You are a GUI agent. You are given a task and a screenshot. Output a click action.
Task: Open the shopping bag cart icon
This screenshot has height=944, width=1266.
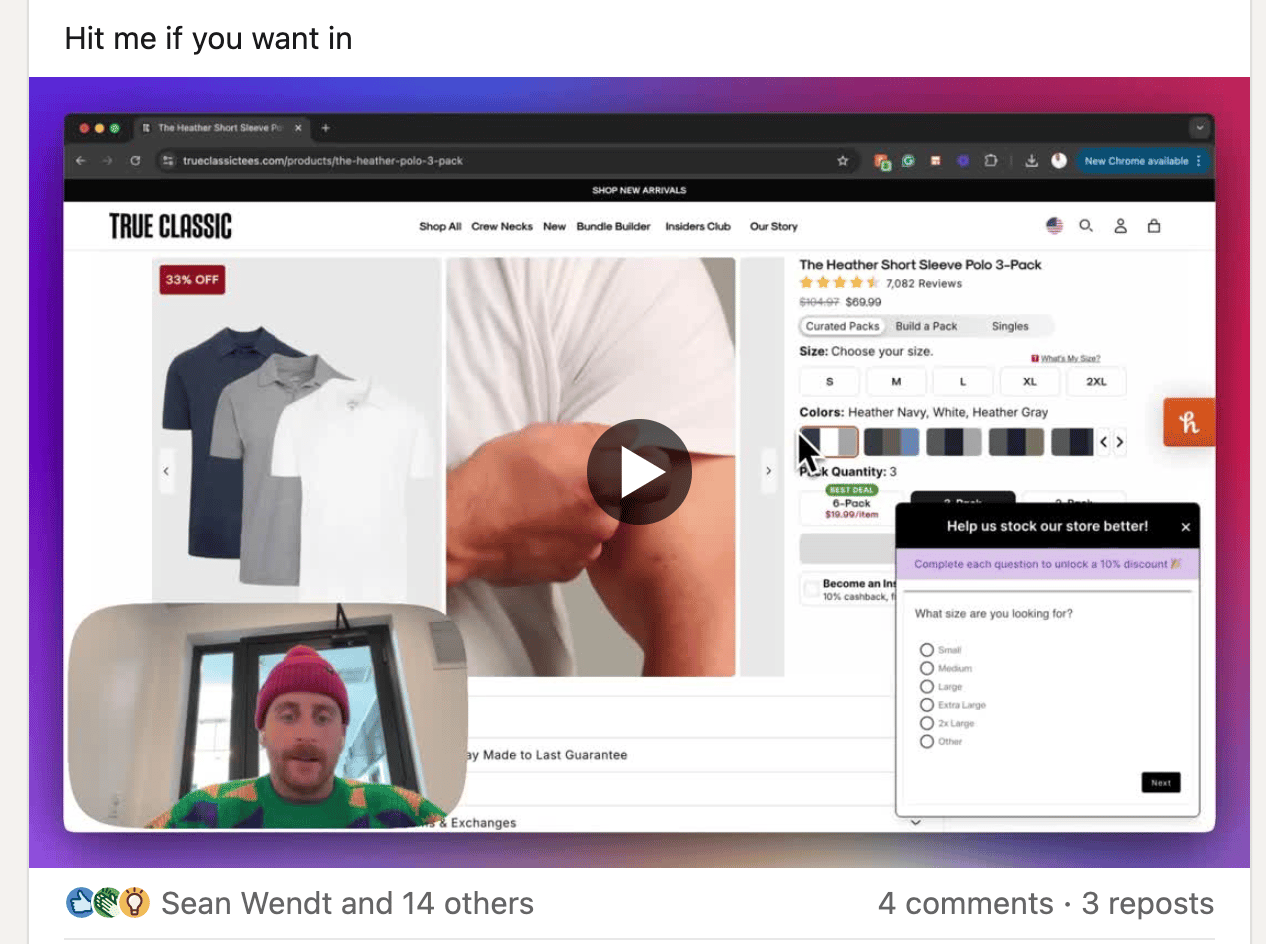[x=1154, y=226]
